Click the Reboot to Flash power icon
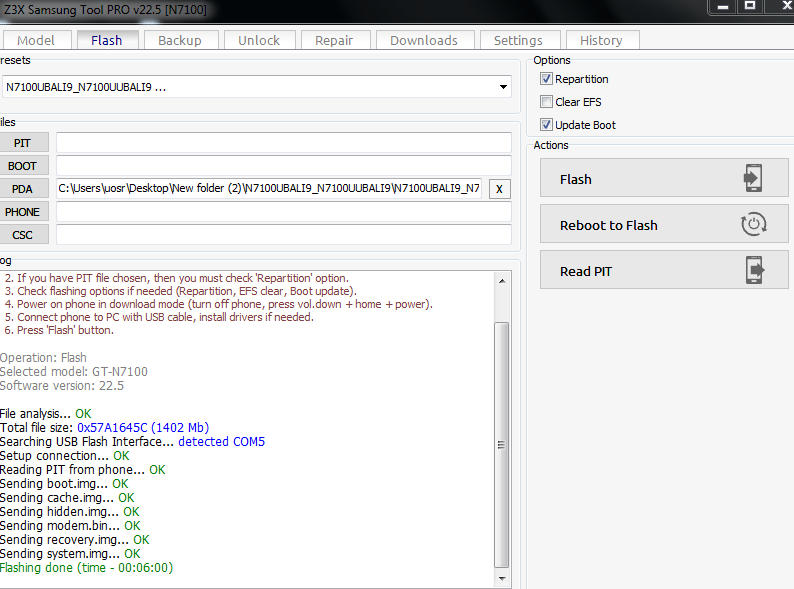The image size is (794, 589). click(x=753, y=224)
